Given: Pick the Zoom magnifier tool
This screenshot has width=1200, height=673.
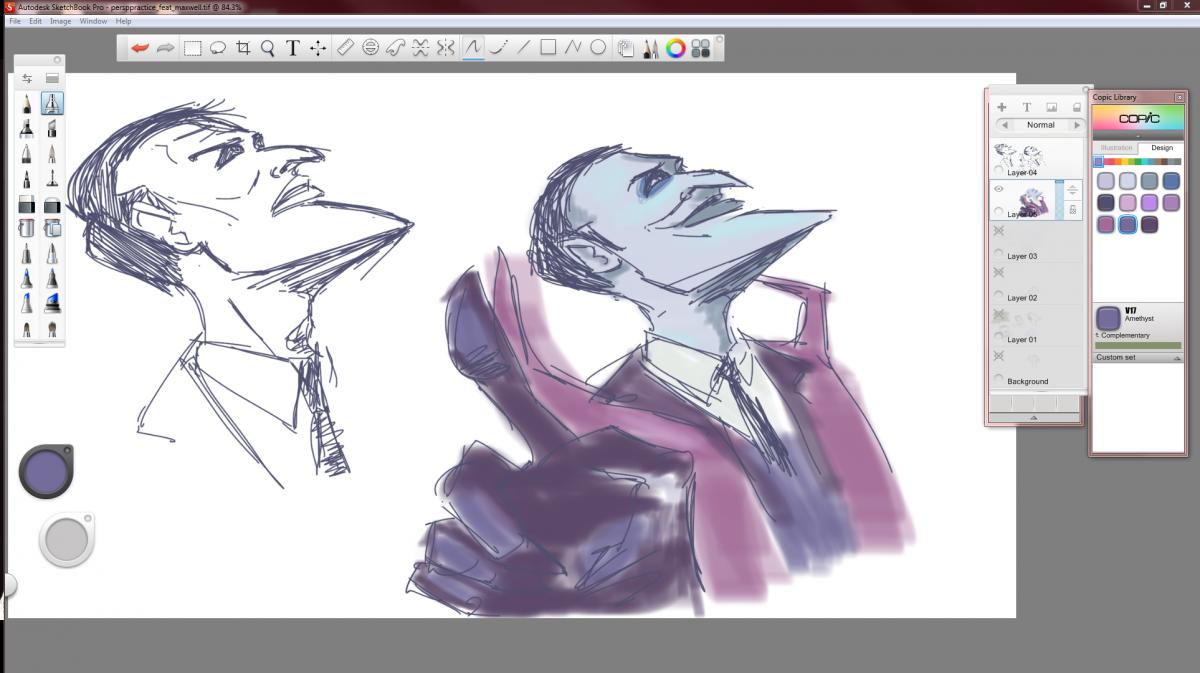Looking at the screenshot, I should coord(268,47).
